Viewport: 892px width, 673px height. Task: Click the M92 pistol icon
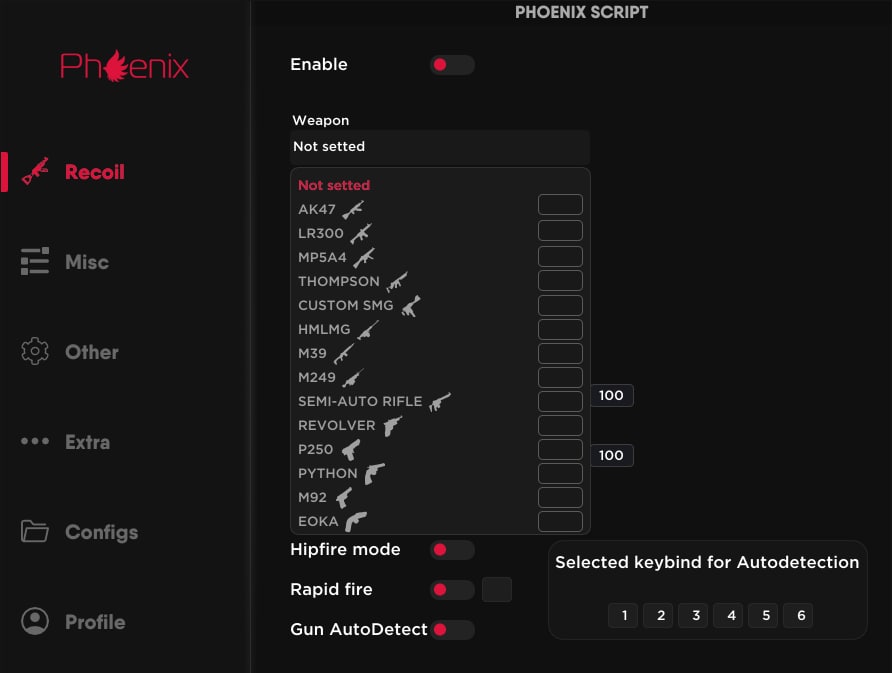tap(344, 498)
